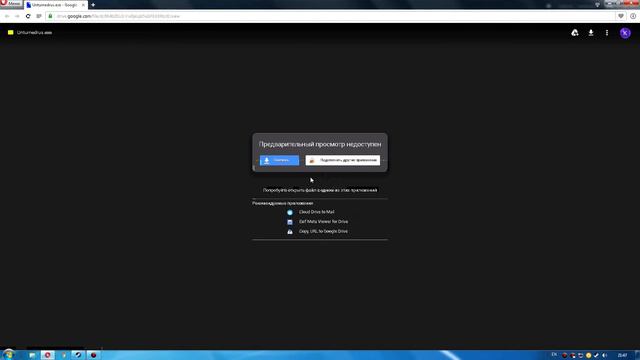Click the Cloud Drive to Mail icon
This screenshot has width=640, height=360.
(290, 212)
